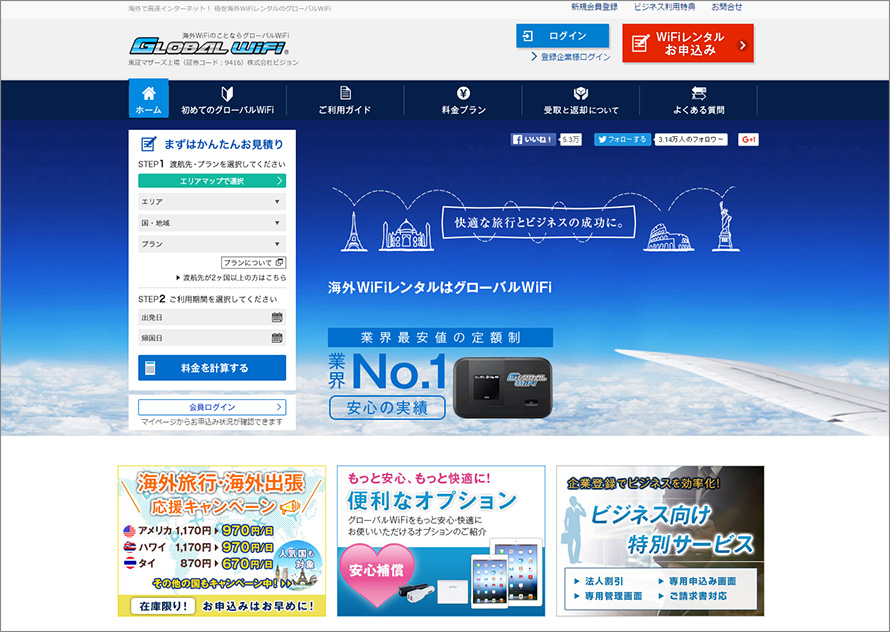Open 受取と返却について menu item
The height and width of the screenshot is (632, 890).
[x=581, y=100]
